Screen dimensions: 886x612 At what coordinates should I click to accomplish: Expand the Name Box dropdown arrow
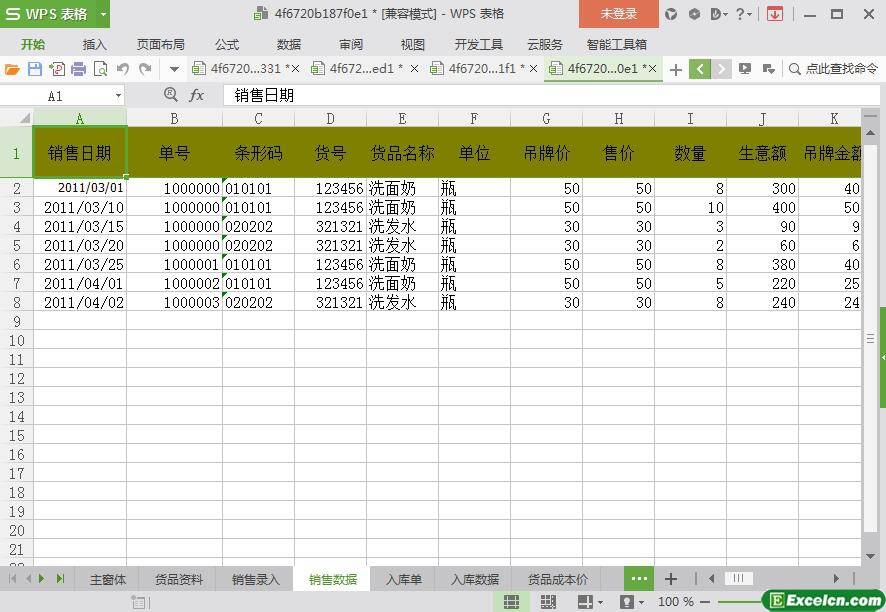(118, 96)
